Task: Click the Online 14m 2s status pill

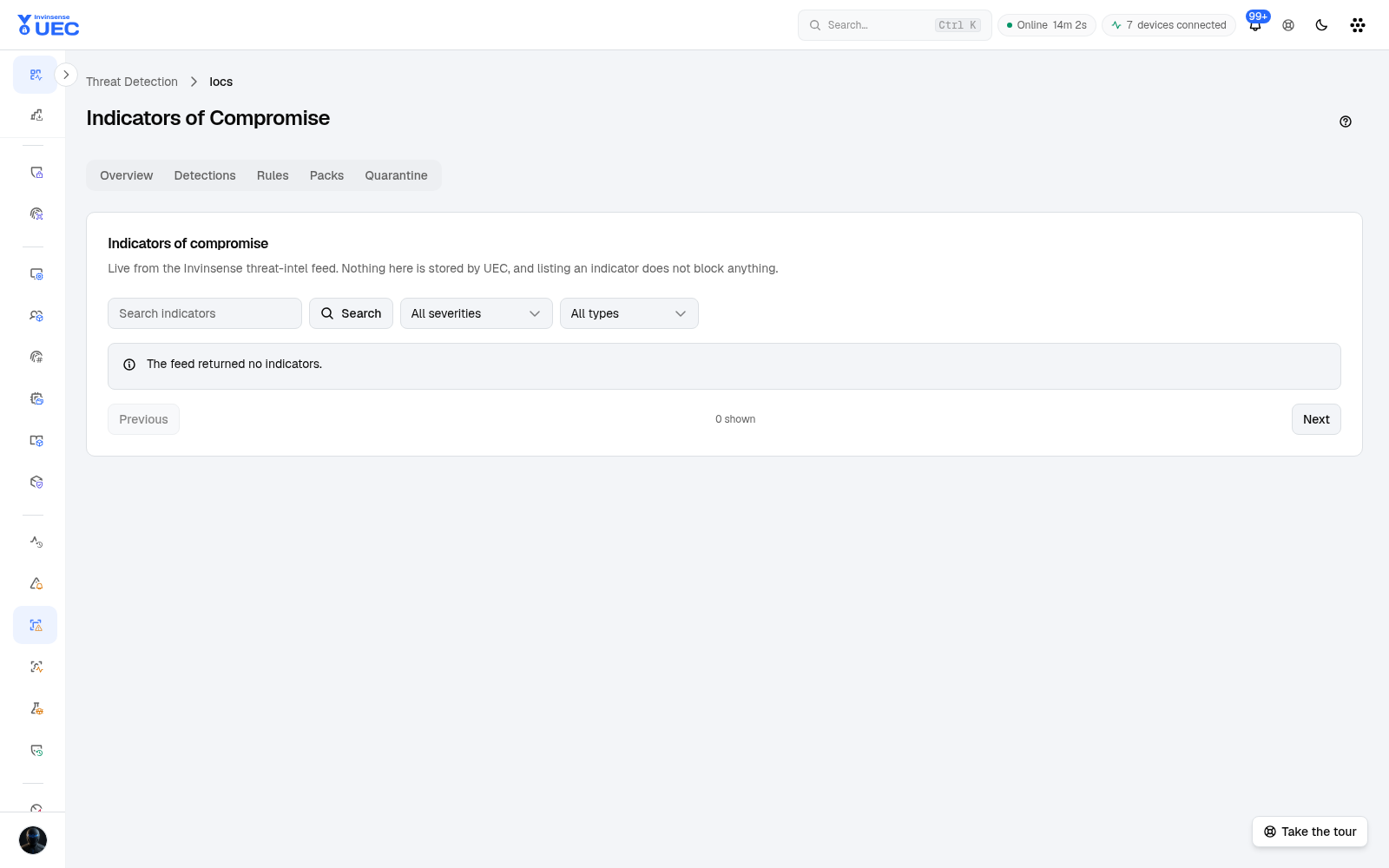Action: (1047, 25)
